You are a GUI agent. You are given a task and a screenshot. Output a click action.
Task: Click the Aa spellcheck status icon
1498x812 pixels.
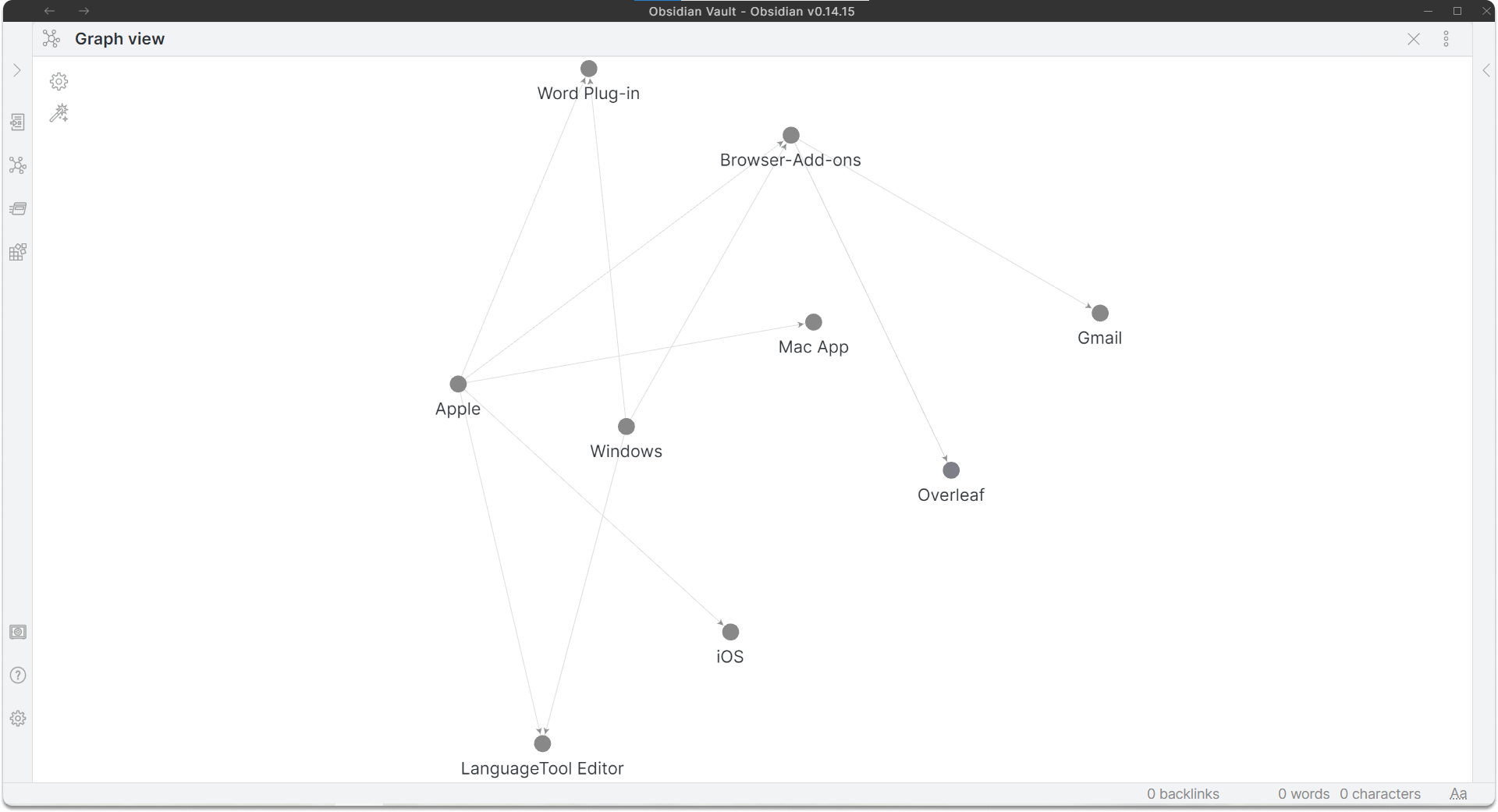pyautogui.click(x=1458, y=794)
